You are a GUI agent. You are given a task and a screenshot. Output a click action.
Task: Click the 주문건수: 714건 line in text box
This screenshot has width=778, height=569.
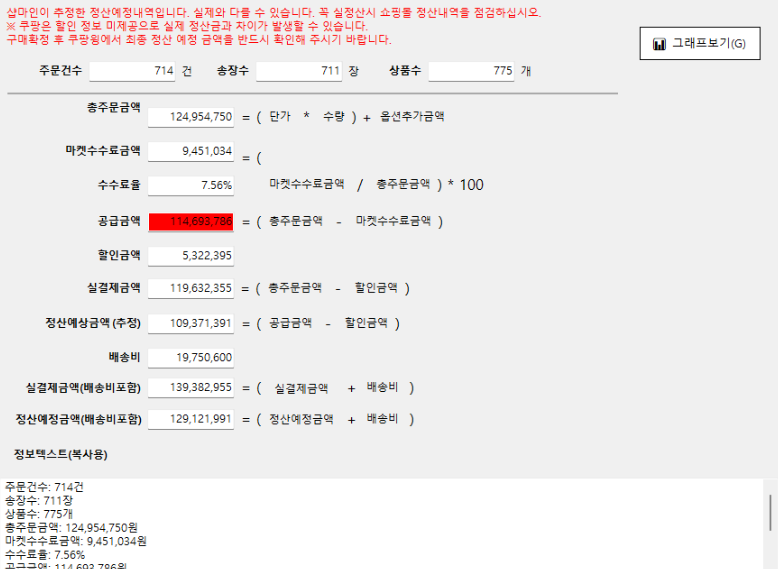44,487
